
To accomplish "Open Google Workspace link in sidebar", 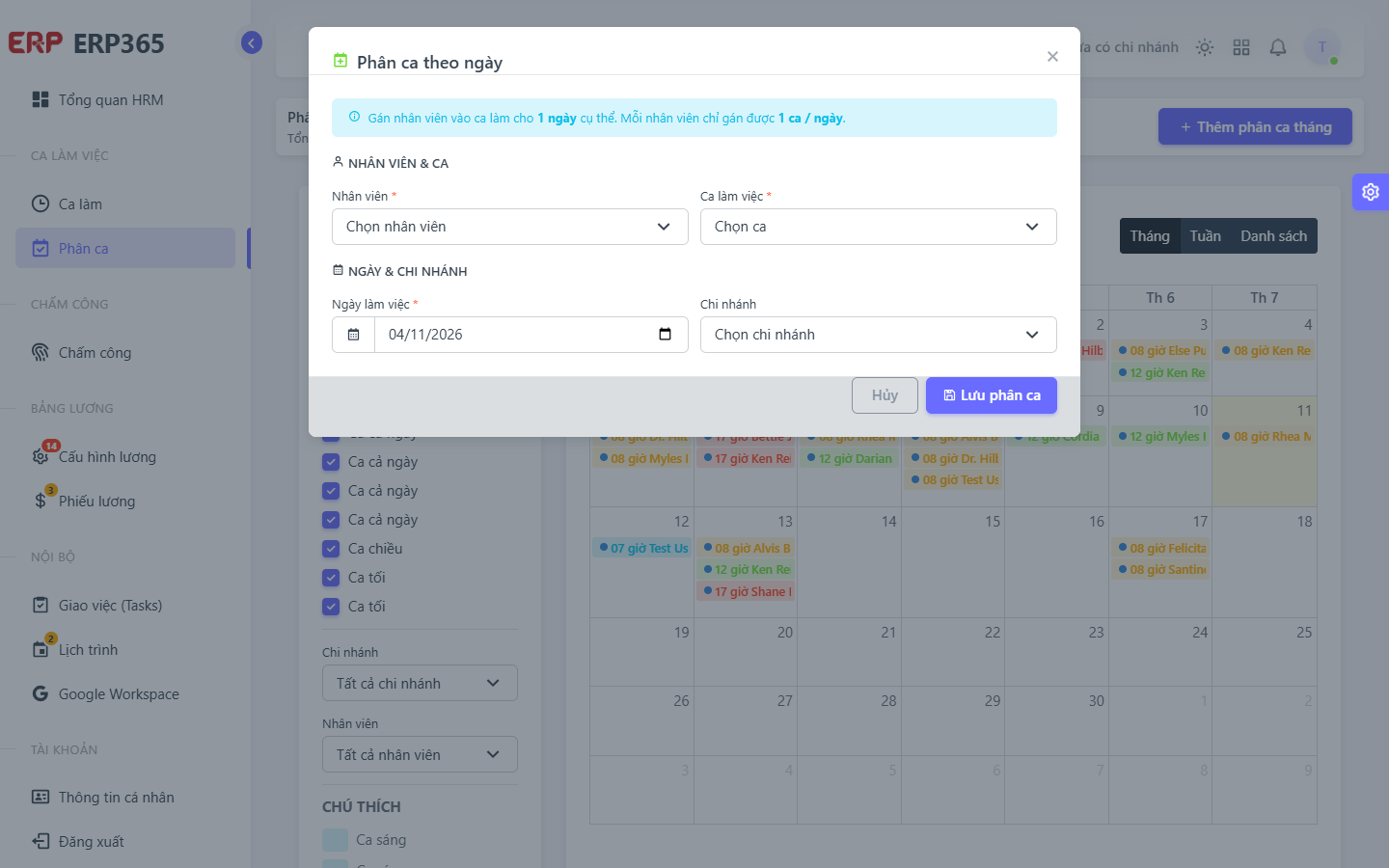I will pyautogui.click(x=125, y=693).
